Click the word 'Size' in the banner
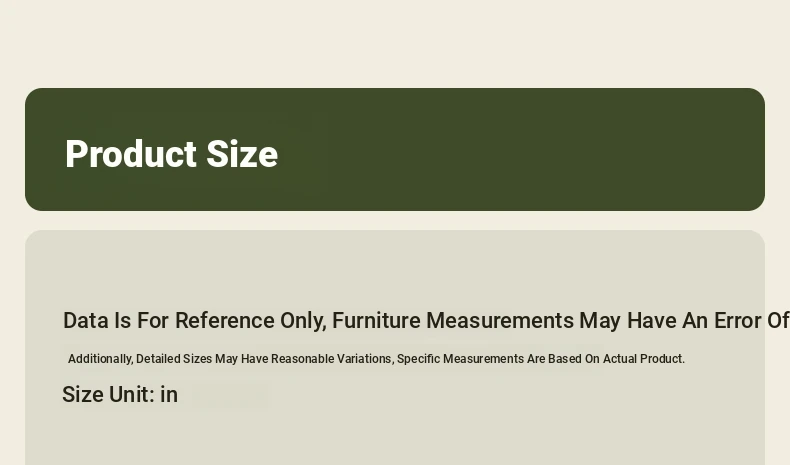The height and width of the screenshot is (465, 790). pos(242,154)
